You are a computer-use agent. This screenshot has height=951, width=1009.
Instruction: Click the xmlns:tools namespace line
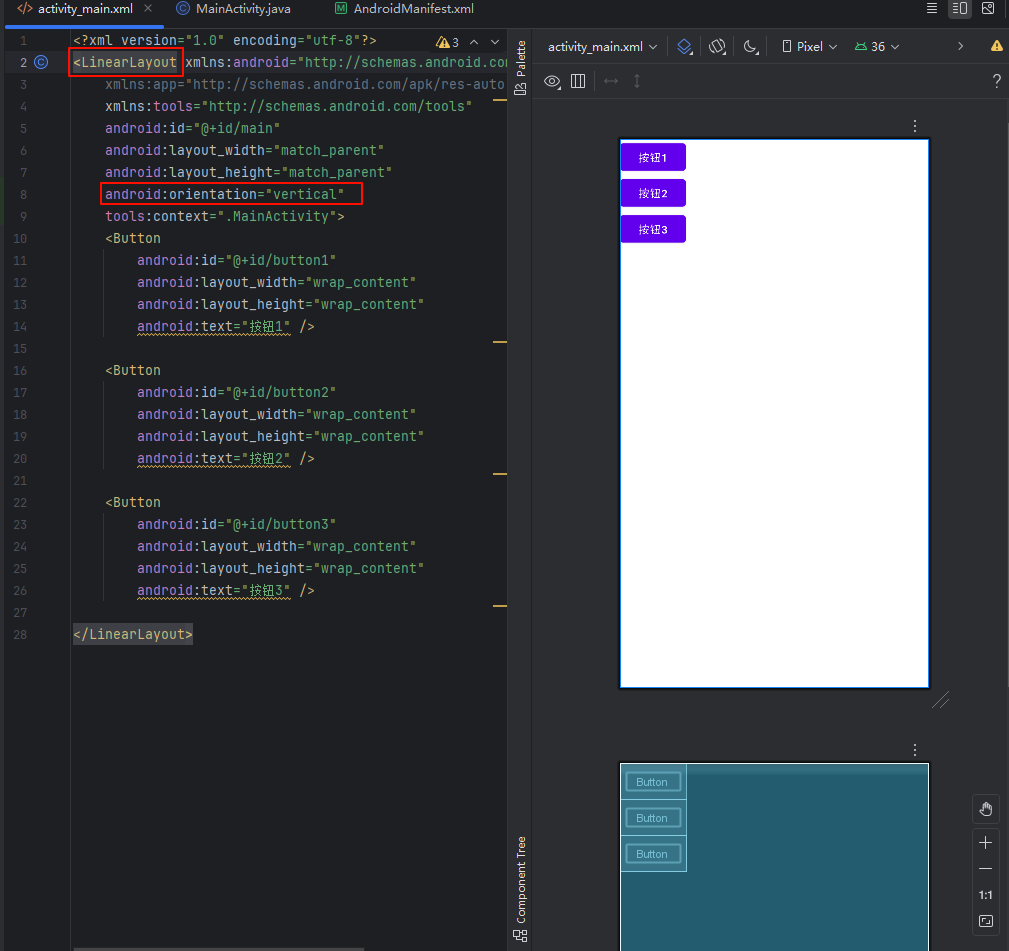(x=288, y=106)
